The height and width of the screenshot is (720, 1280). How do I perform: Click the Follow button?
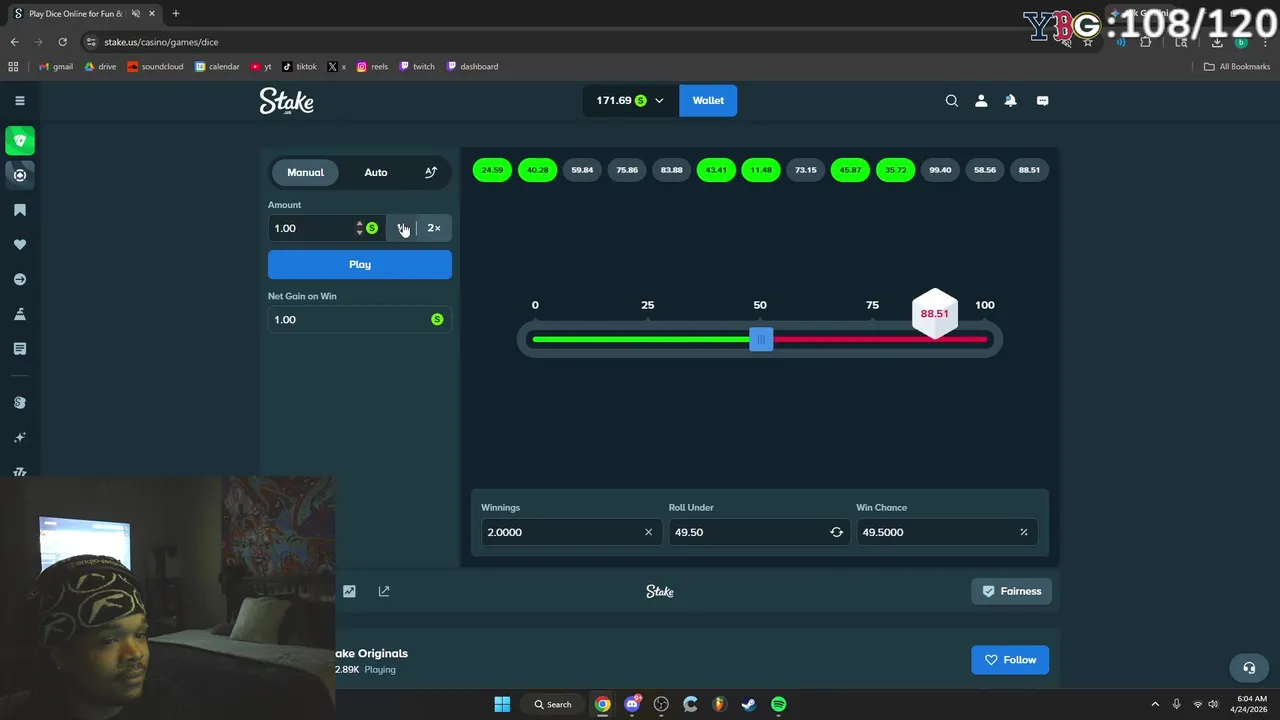pos(1010,660)
